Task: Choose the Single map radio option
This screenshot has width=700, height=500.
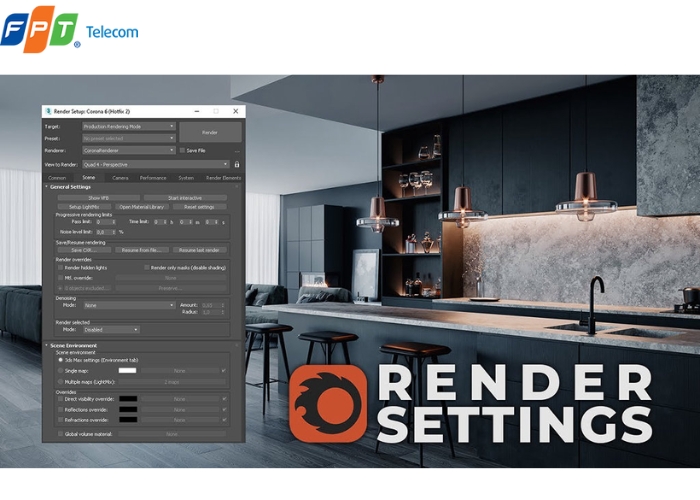Action: pyautogui.click(x=60, y=371)
